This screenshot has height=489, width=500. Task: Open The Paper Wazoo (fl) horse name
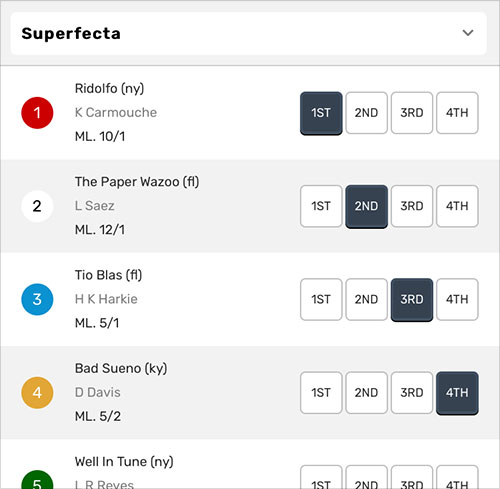point(137,182)
